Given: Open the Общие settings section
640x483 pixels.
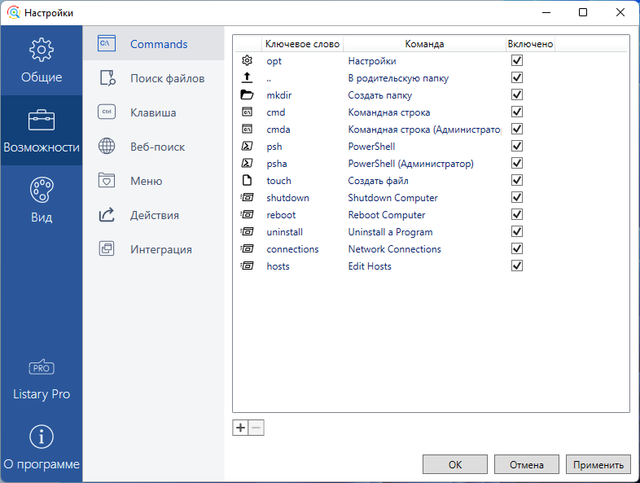Looking at the screenshot, I should click(x=41, y=61).
